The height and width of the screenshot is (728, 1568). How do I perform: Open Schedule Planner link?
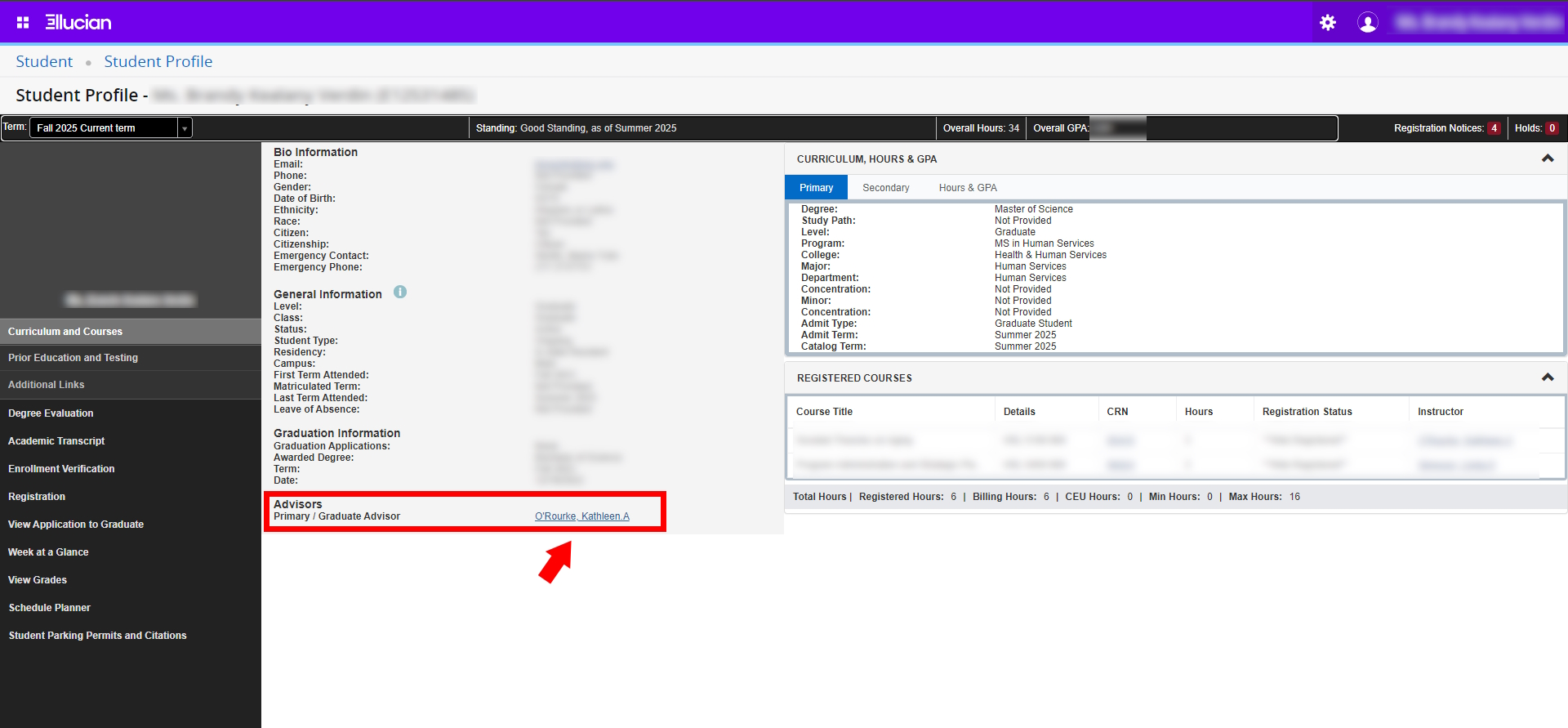49,608
